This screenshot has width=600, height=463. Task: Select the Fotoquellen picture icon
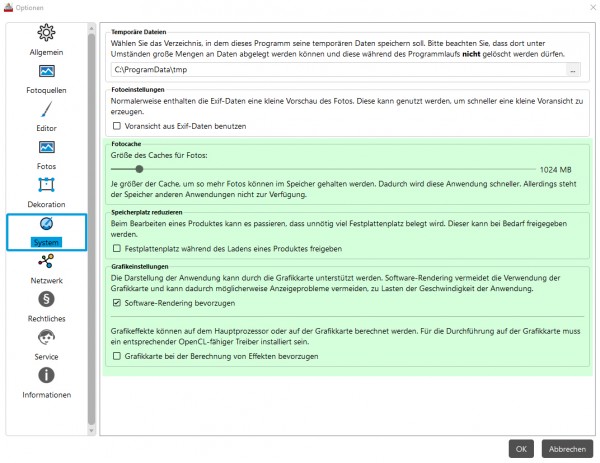46,71
